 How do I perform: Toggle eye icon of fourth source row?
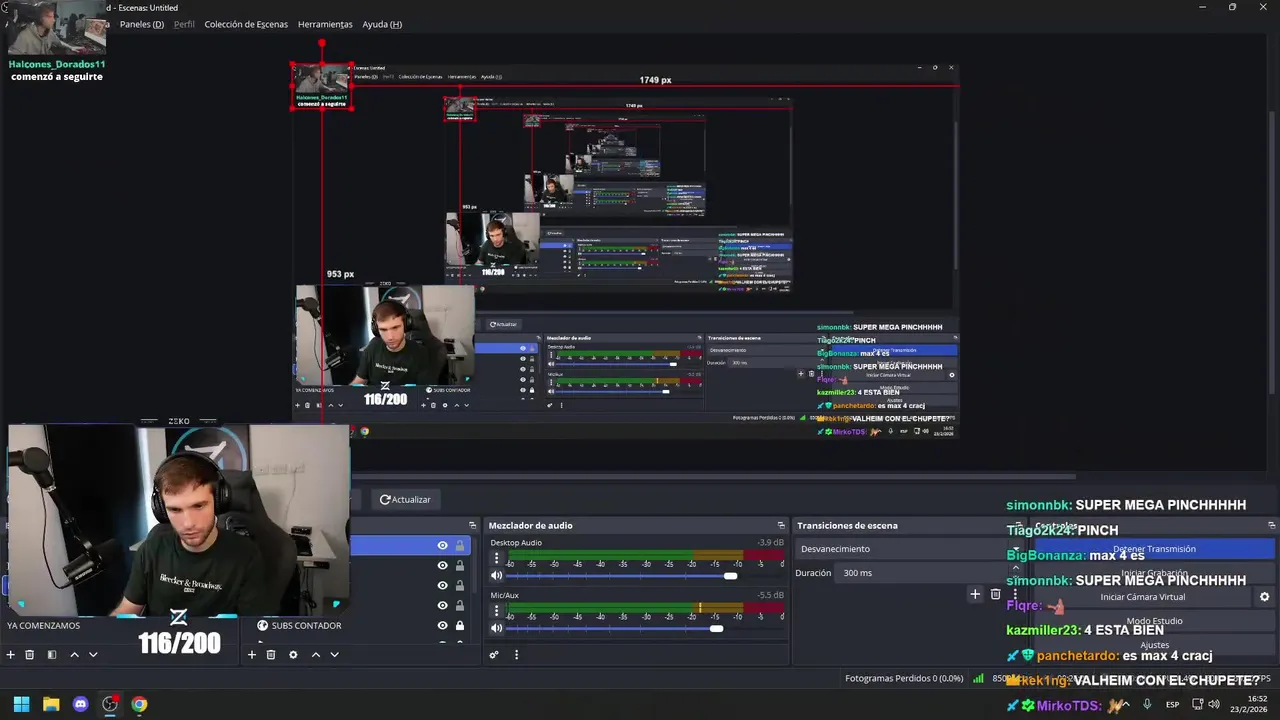point(442,605)
